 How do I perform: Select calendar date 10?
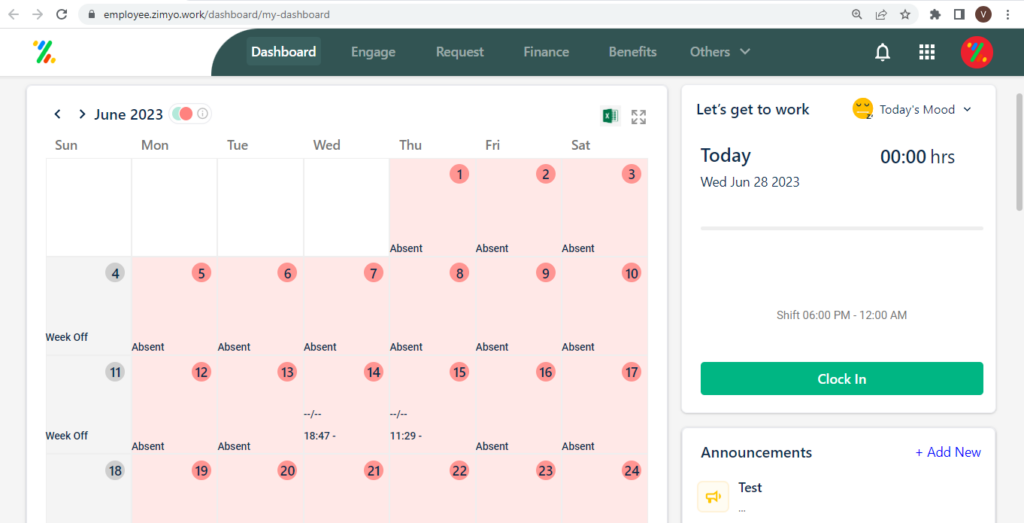(x=631, y=273)
